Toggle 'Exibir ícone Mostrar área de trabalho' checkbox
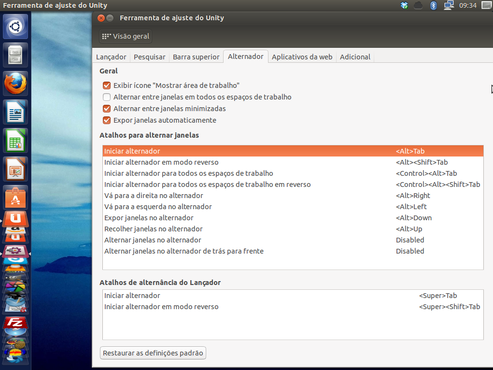This screenshot has width=493, height=370. 107,85
